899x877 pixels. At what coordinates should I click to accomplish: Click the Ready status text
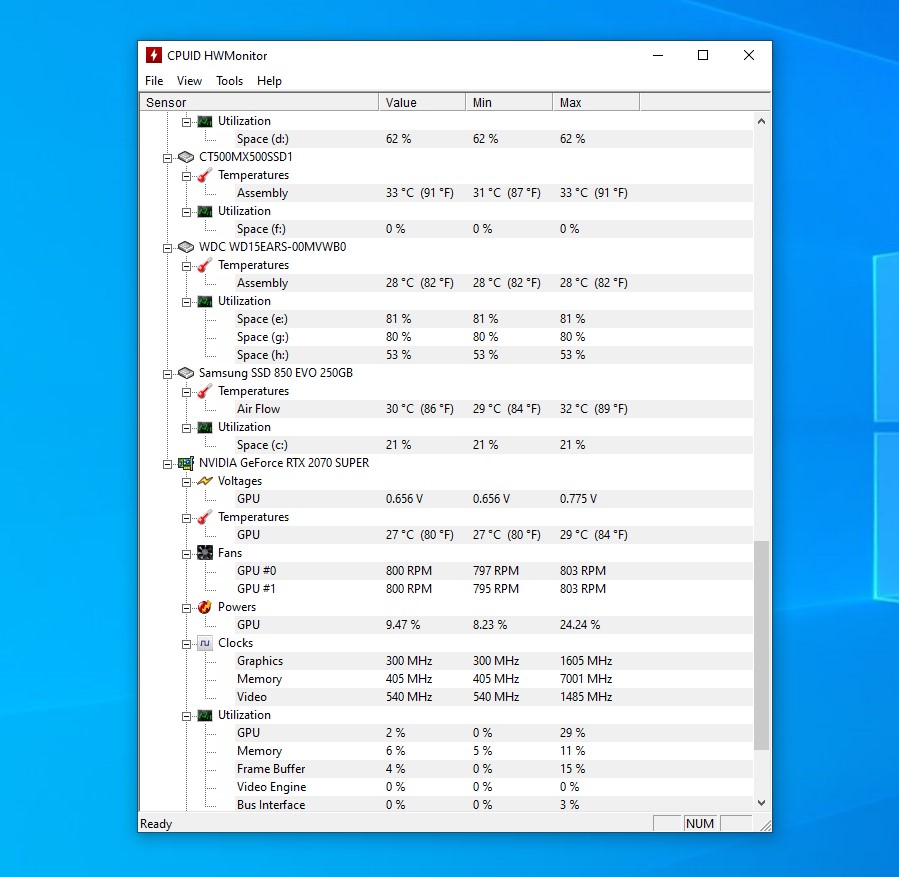tap(156, 824)
